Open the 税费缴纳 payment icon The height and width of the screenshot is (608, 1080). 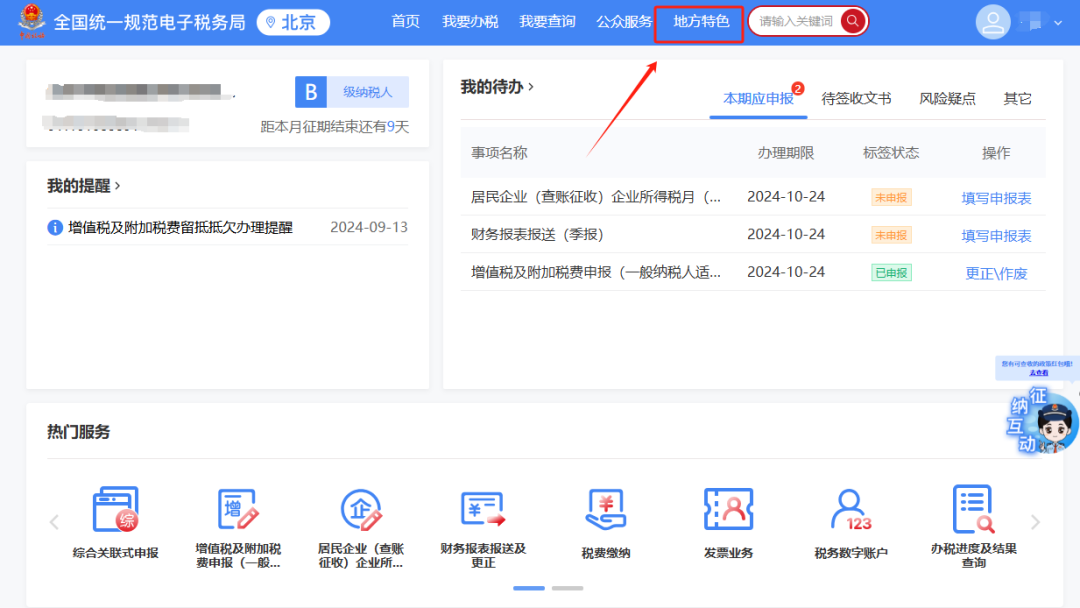(x=605, y=515)
